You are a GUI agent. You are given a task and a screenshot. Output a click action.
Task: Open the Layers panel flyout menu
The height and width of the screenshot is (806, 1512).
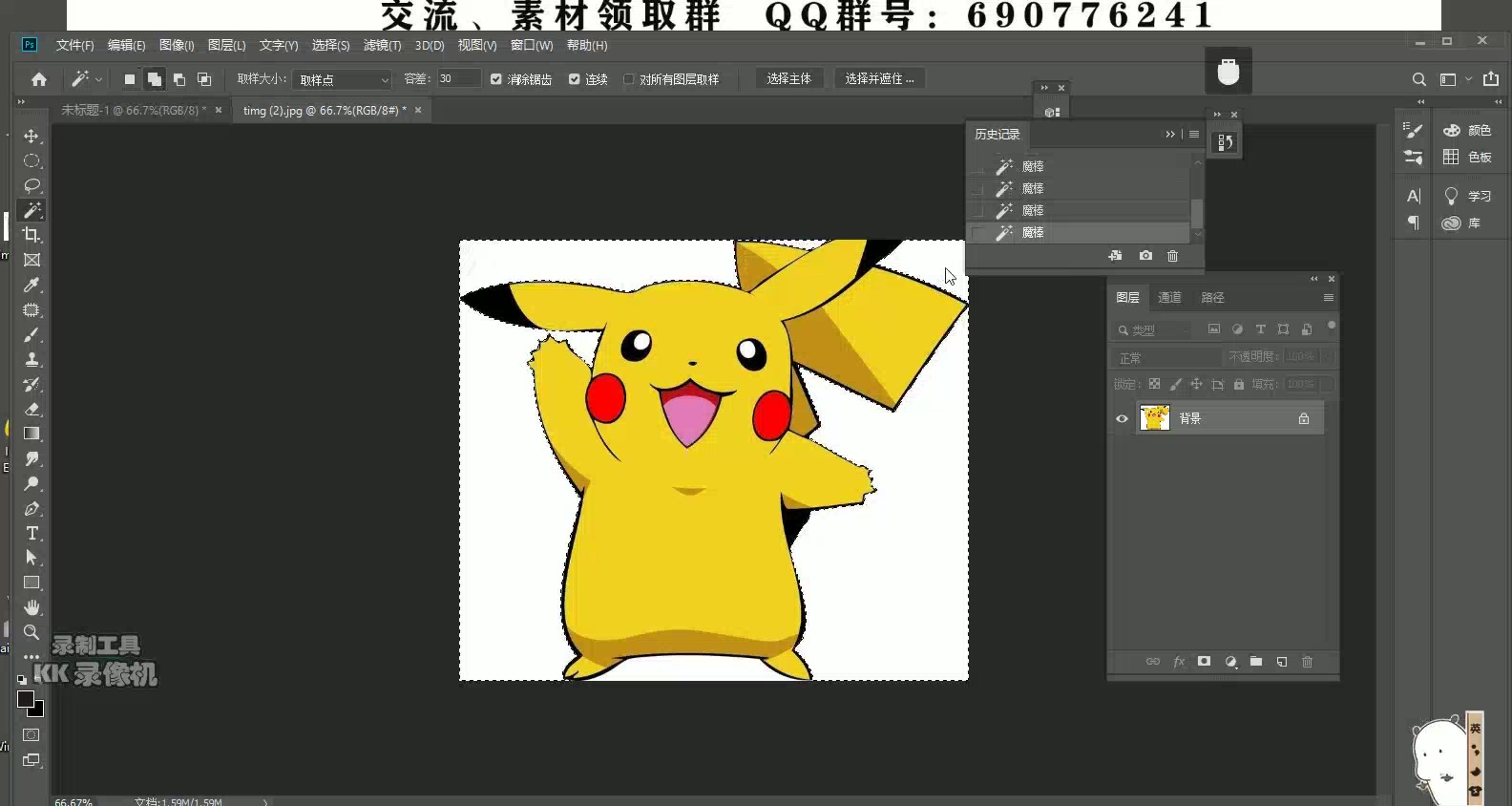1328,298
